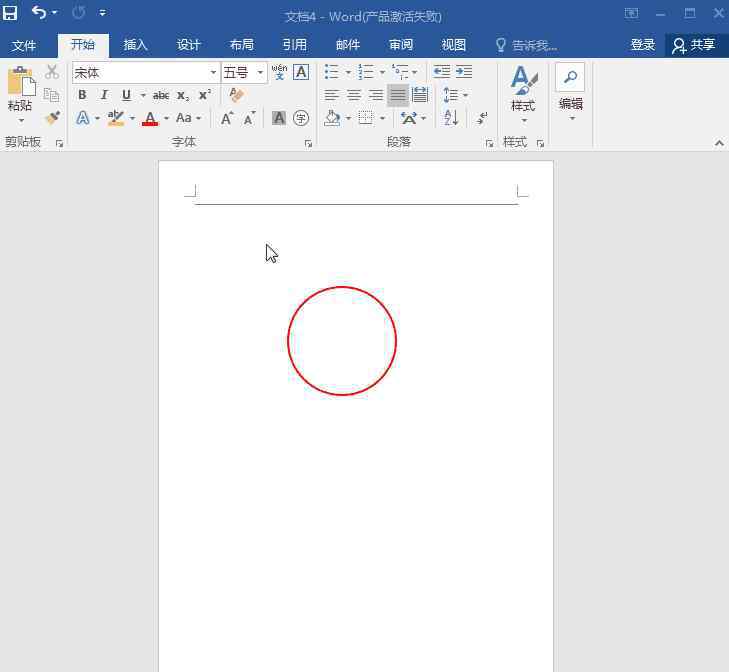Click the distributed alignment icon
729x672 pixels.
coord(420,95)
